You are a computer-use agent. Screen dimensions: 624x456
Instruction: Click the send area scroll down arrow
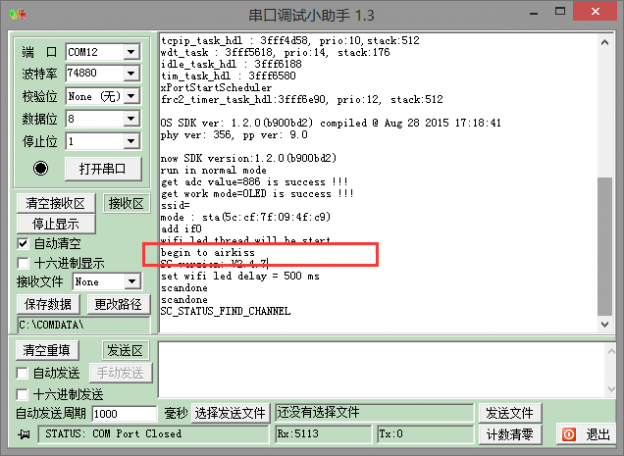610,389
